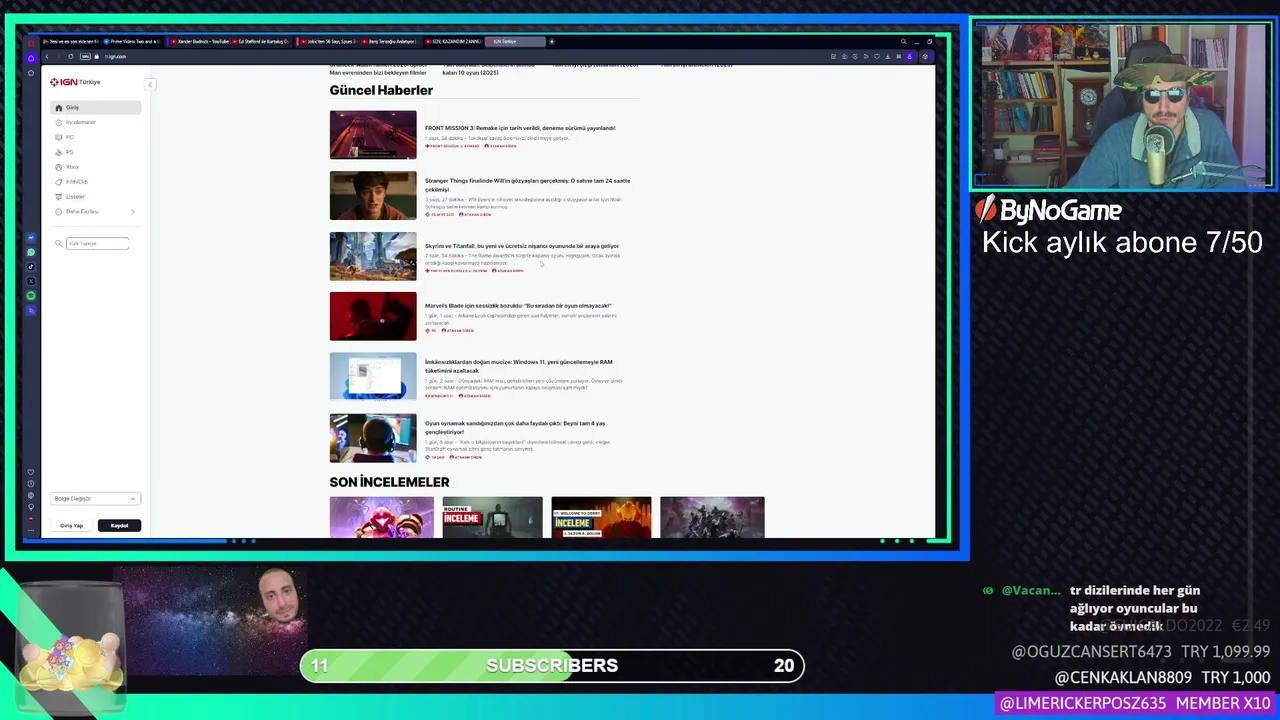Select the IGN Türkiye browser tab
This screenshot has height=720, width=1280.
tap(516, 42)
